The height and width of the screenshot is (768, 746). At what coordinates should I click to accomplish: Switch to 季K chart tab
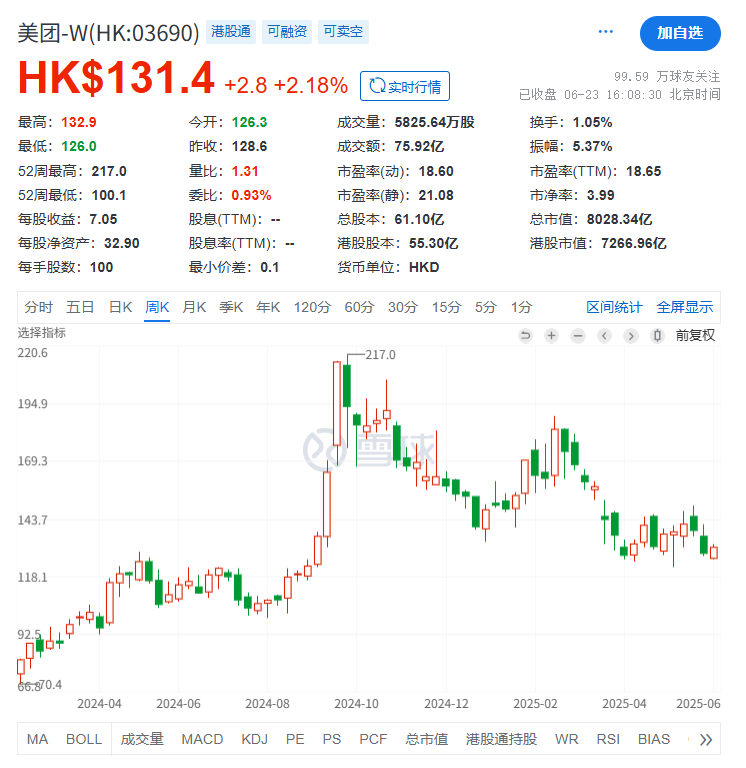pyautogui.click(x=231, y=308)
